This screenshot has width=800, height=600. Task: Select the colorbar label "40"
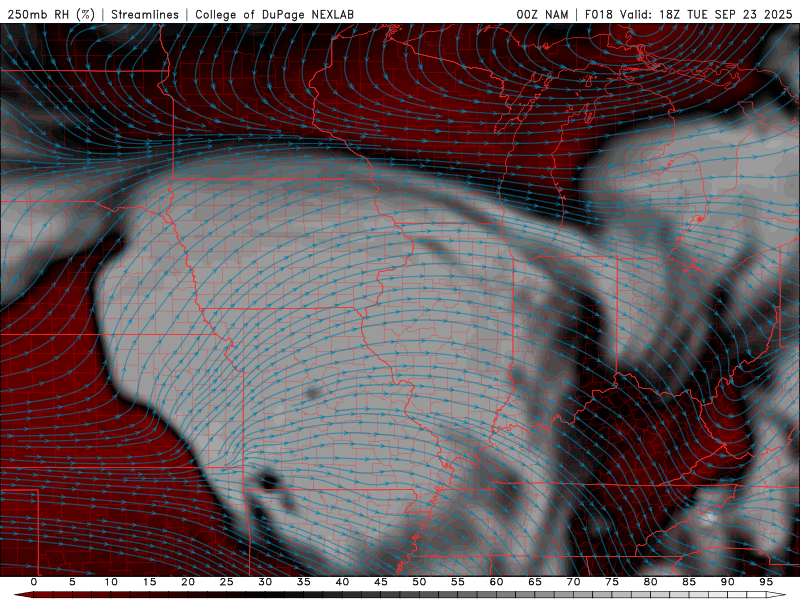[x=342, y=582]
